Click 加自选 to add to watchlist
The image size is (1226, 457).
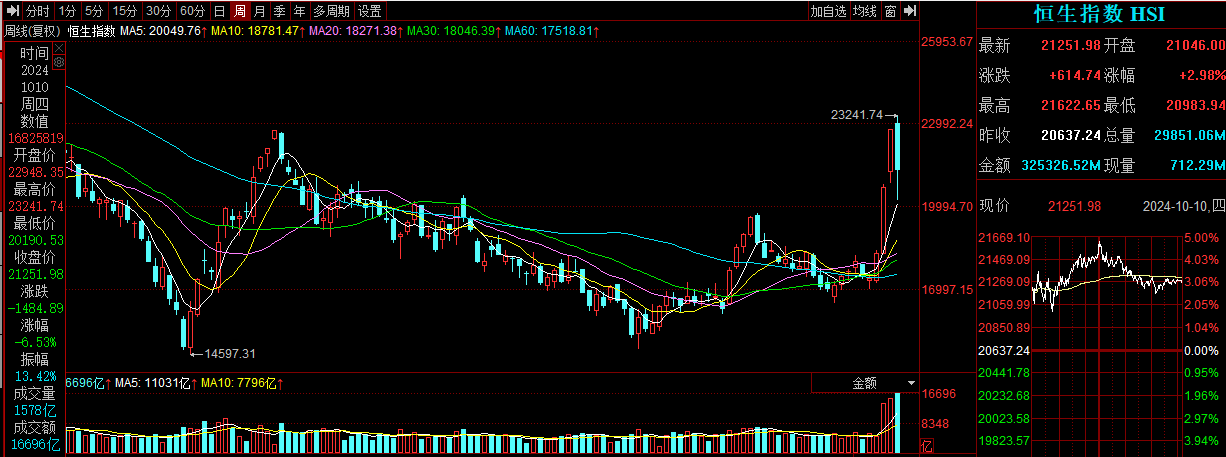point(828,11)
